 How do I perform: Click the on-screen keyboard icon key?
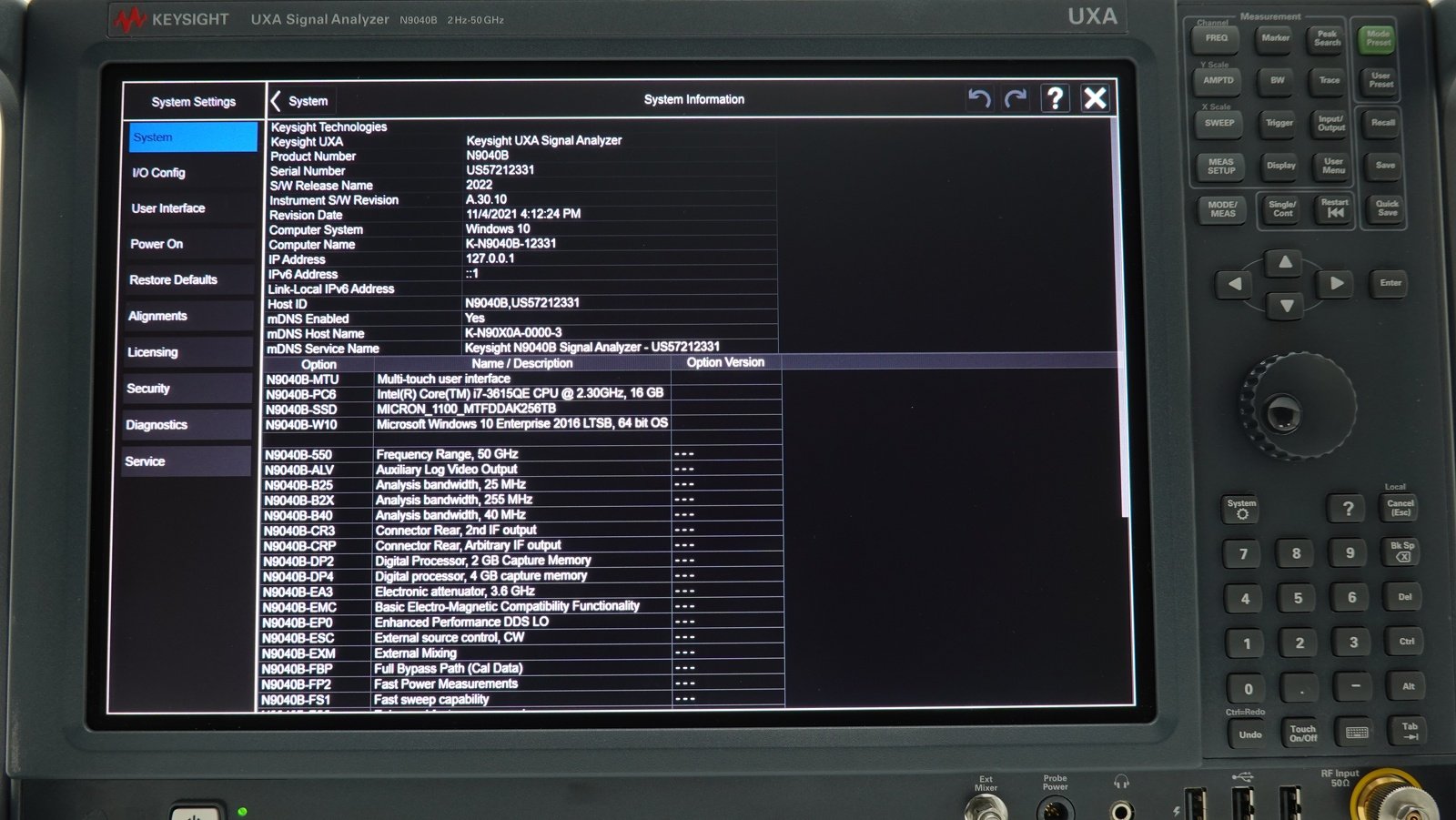(1357, 733)
